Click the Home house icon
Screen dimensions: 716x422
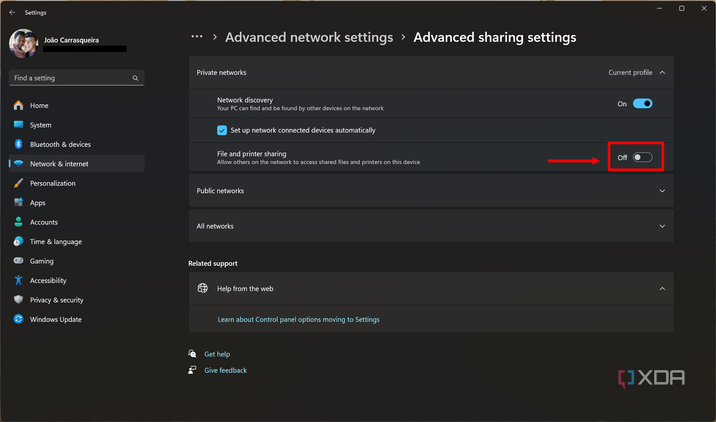pos(18,105)
